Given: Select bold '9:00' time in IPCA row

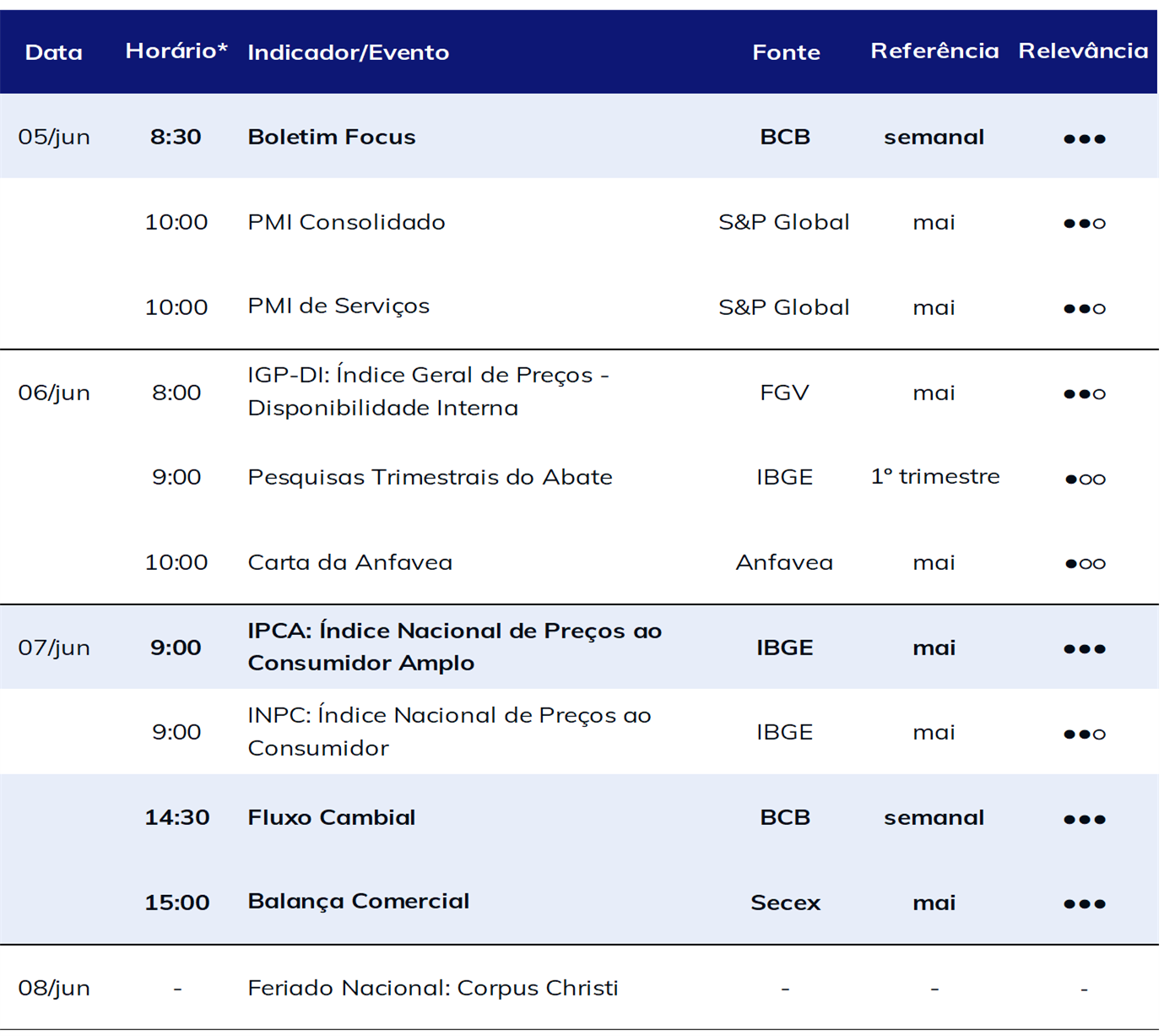Looking at the screenshot, I should pyautogui.click(x=176, y=648).
